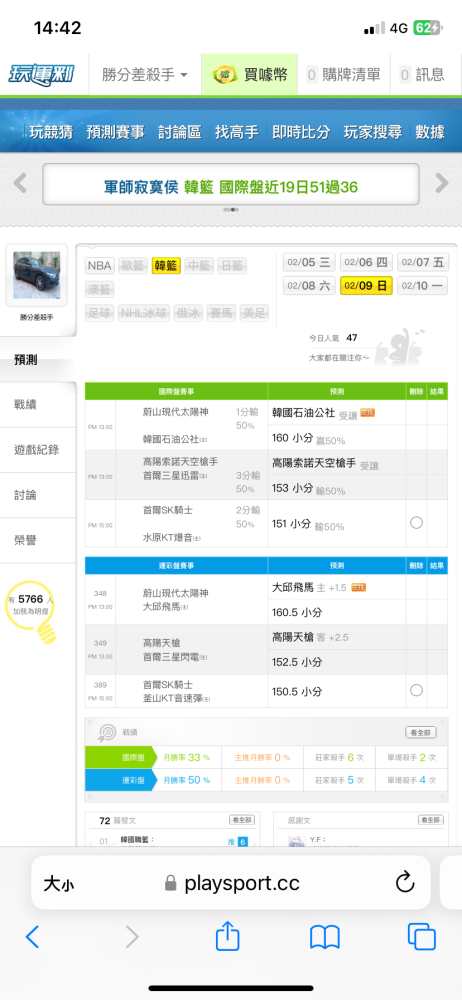Select the 日籃 league filter
The image size is (462, 1000).
point(232,266)
